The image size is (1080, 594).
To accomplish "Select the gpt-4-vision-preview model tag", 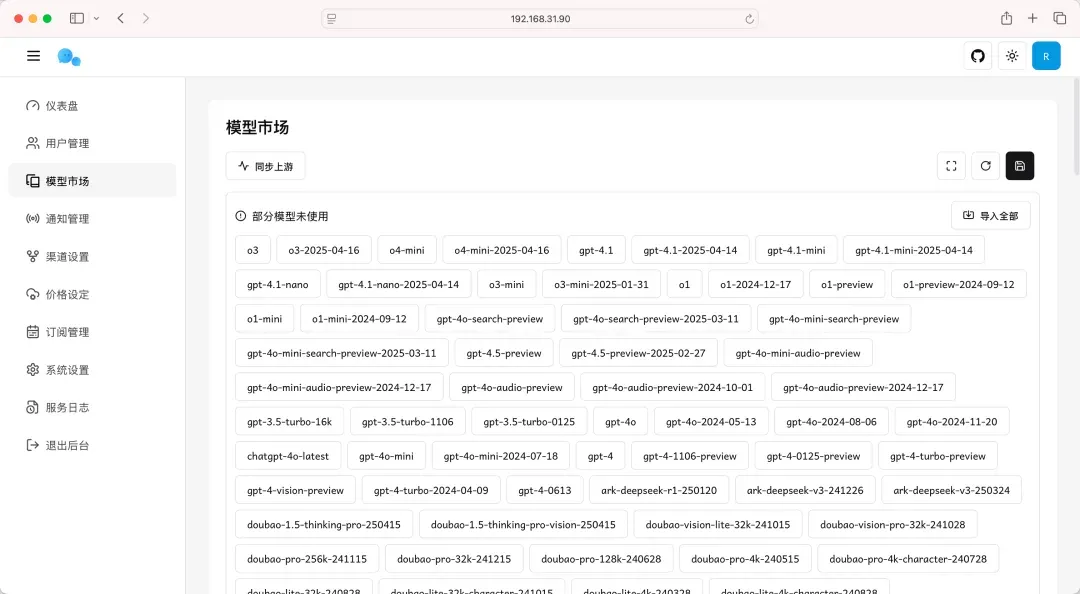I will 295,490.
